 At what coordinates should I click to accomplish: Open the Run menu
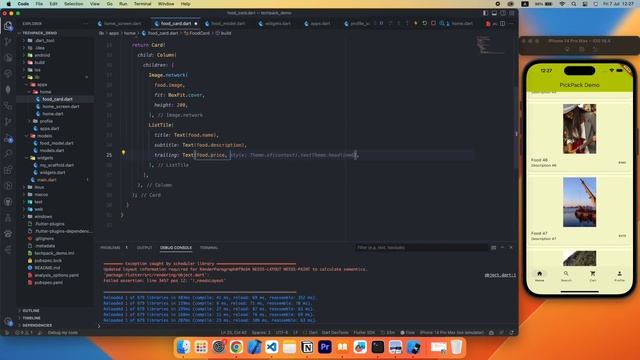(123, 4)
